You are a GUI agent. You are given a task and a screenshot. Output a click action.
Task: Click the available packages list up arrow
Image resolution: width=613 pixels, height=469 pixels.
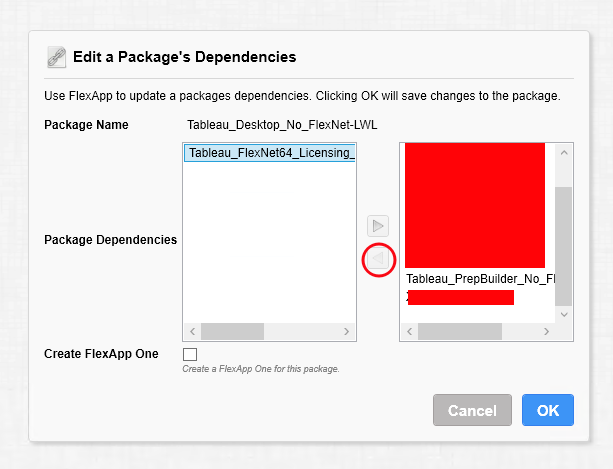point(564,153)
